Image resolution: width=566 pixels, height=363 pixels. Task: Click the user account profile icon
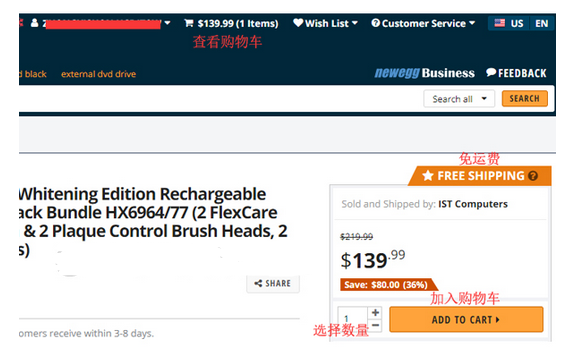pos(34,23)
